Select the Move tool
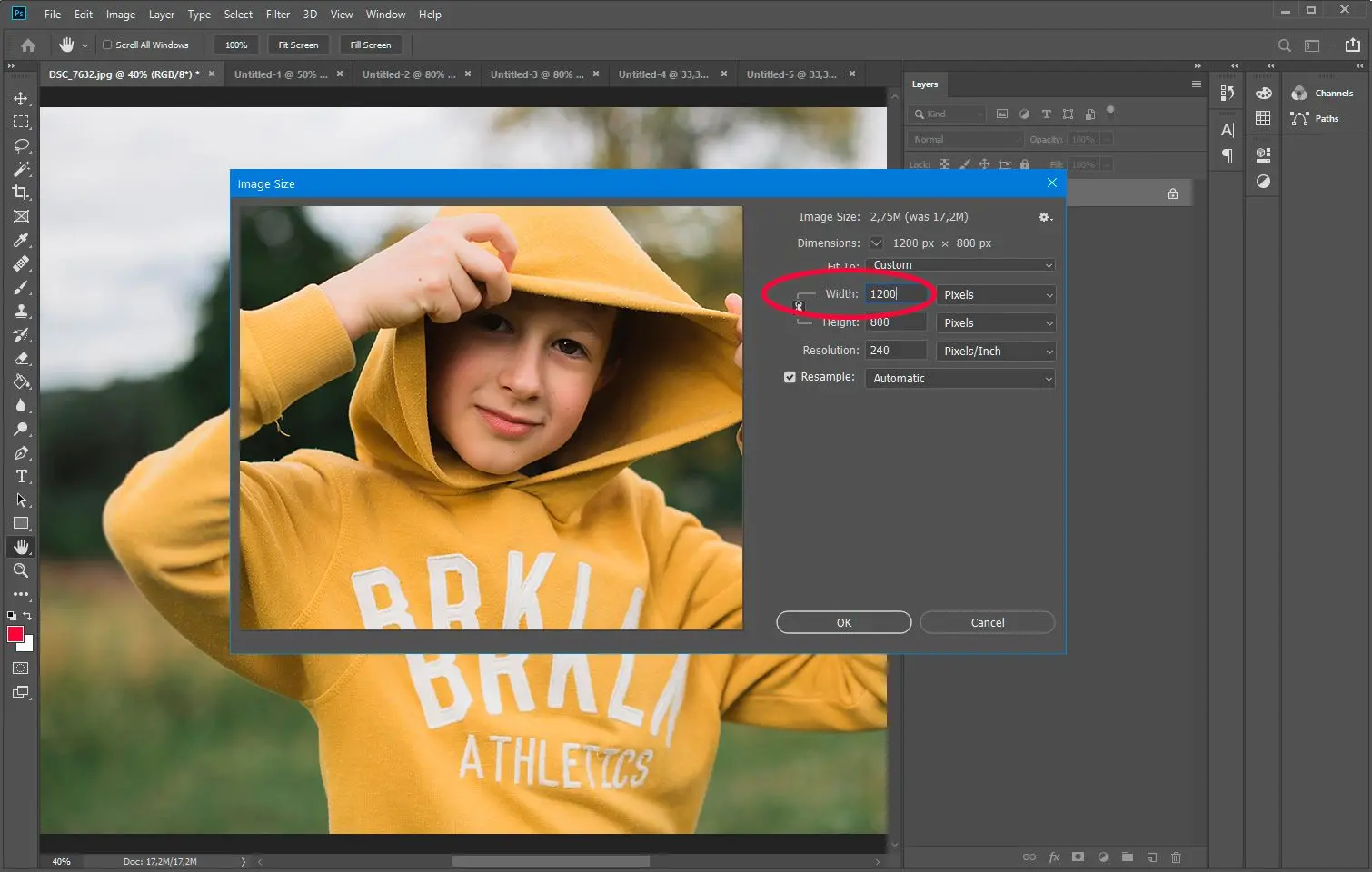This screenshot has height=872, width=1372. click(x=21, y=98)
